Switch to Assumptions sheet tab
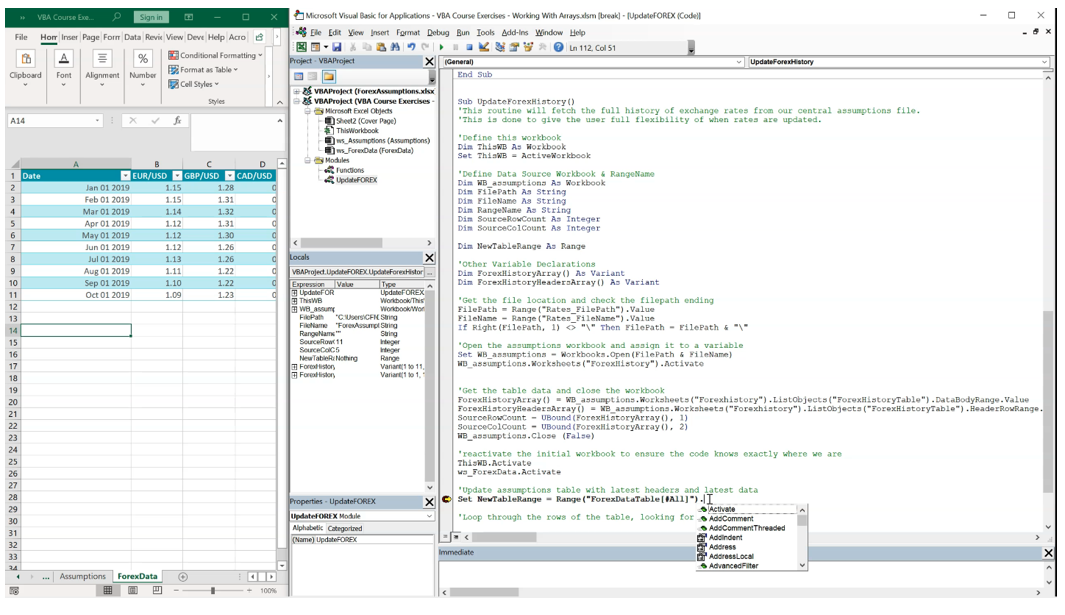The width and height of the screenshot is (1065, 615). click(x=82, y=576)
